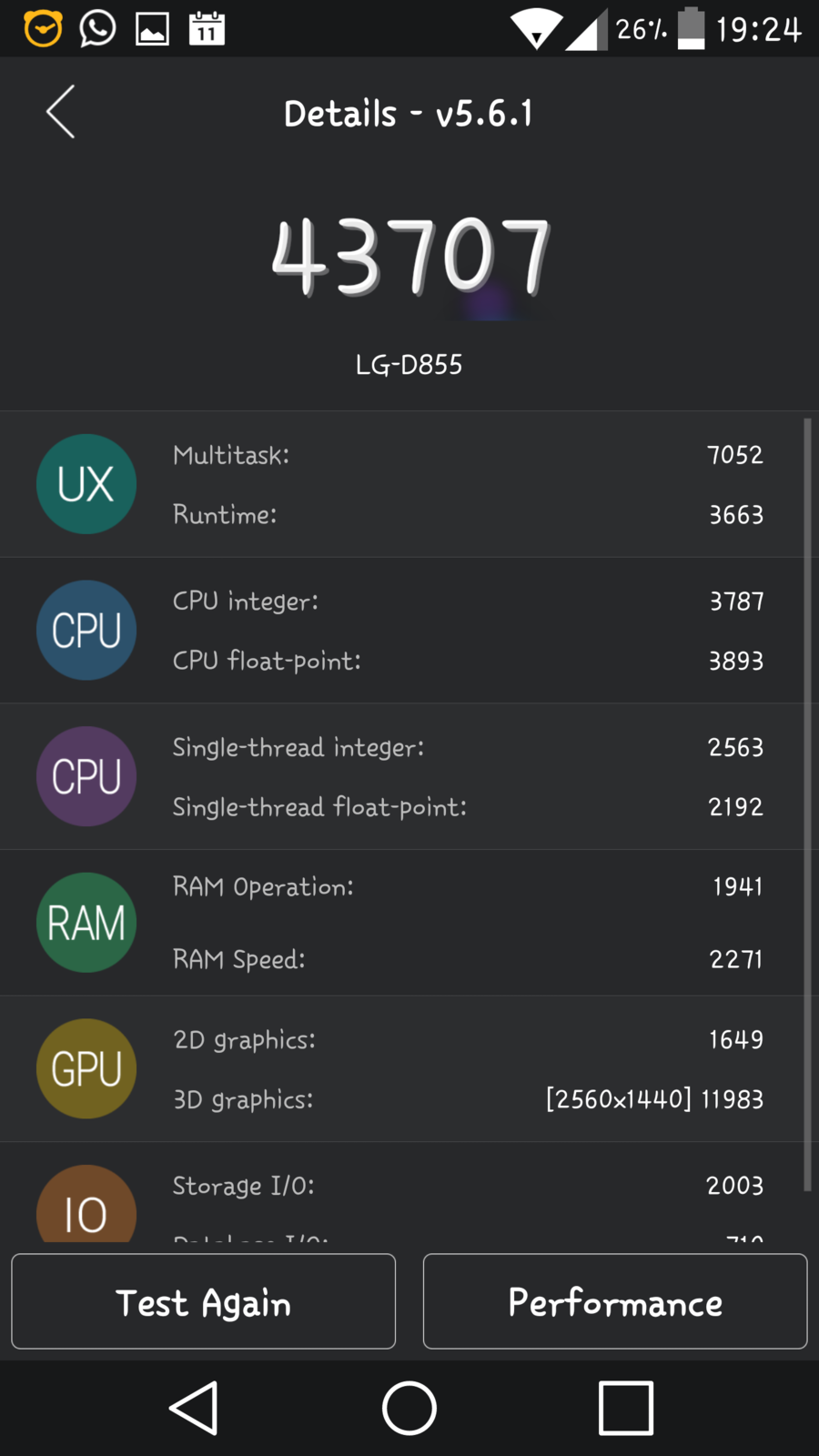This screenshot has height=1456, width=819.
Task: Open the WhatsApp notification icon
Action: point(97,29)
